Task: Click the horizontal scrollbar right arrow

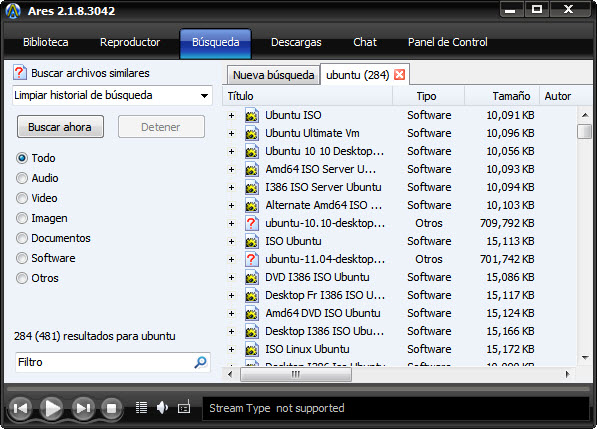Action: [x=567, y=374]
